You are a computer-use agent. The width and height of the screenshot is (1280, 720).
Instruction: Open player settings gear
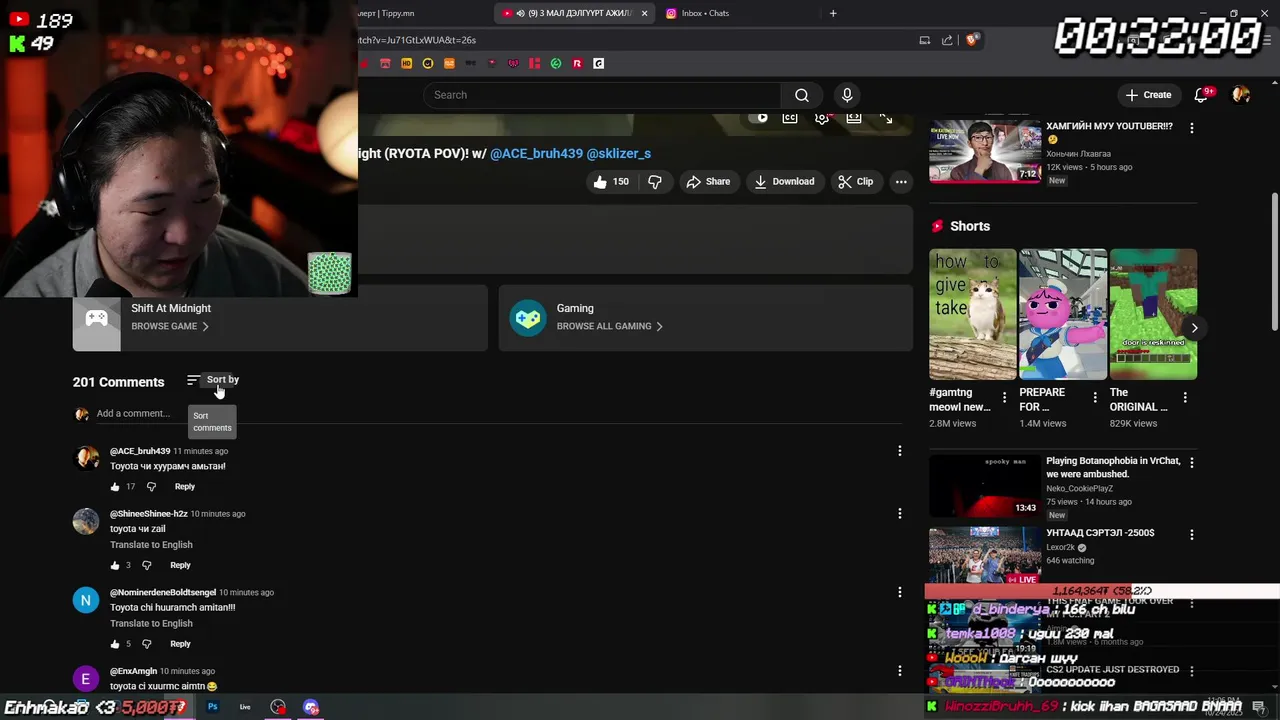pyautogui.click(x=822, y=118)
